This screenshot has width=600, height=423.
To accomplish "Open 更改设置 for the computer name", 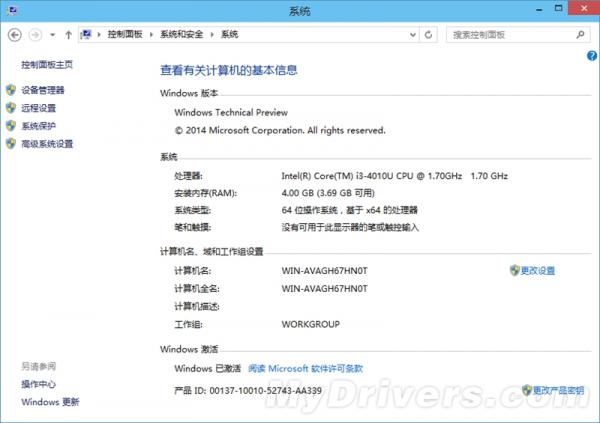I will pos(537,270).
